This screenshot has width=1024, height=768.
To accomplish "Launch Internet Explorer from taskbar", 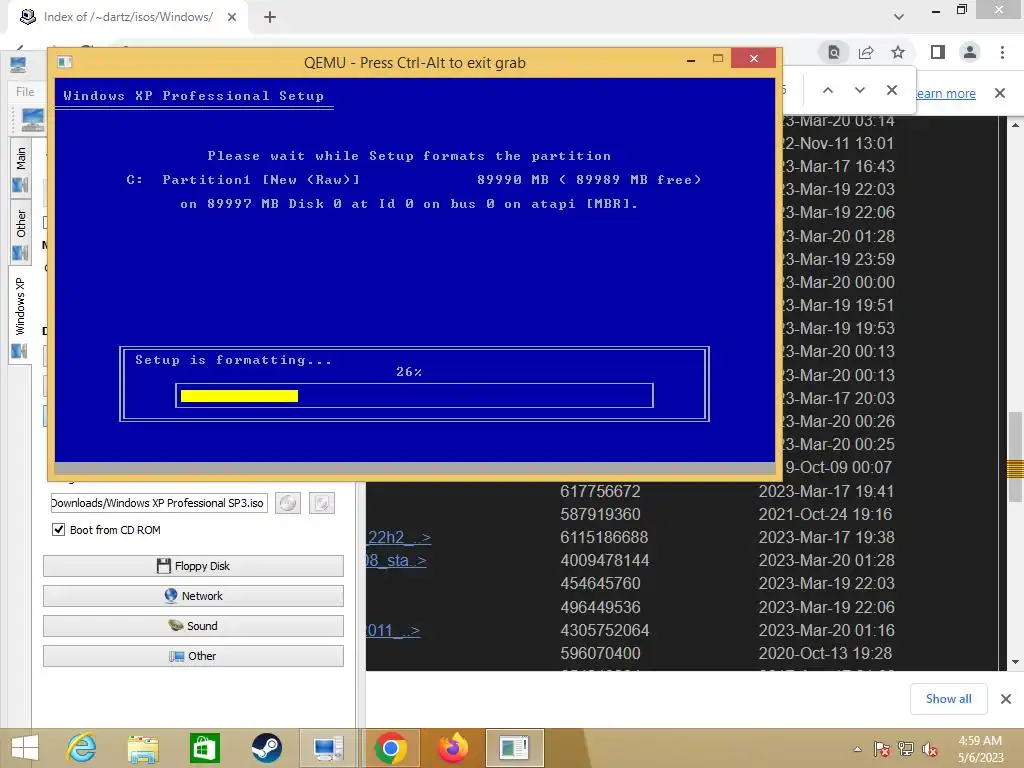I will [x=82, y=748].
